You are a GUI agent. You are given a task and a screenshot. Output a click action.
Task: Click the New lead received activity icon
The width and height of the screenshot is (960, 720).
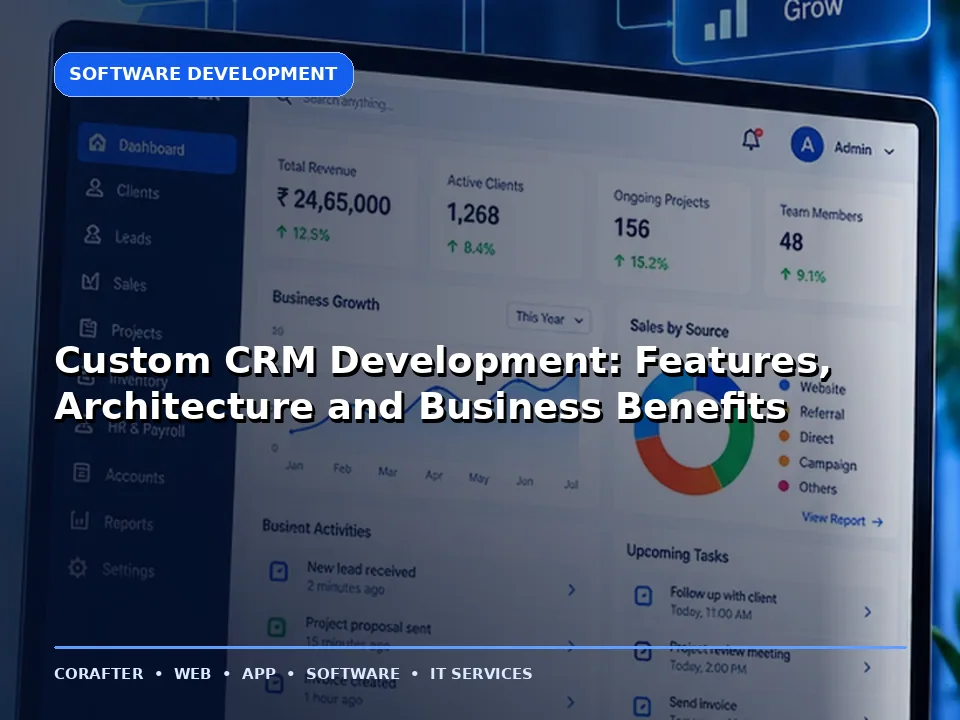(279, 571)
